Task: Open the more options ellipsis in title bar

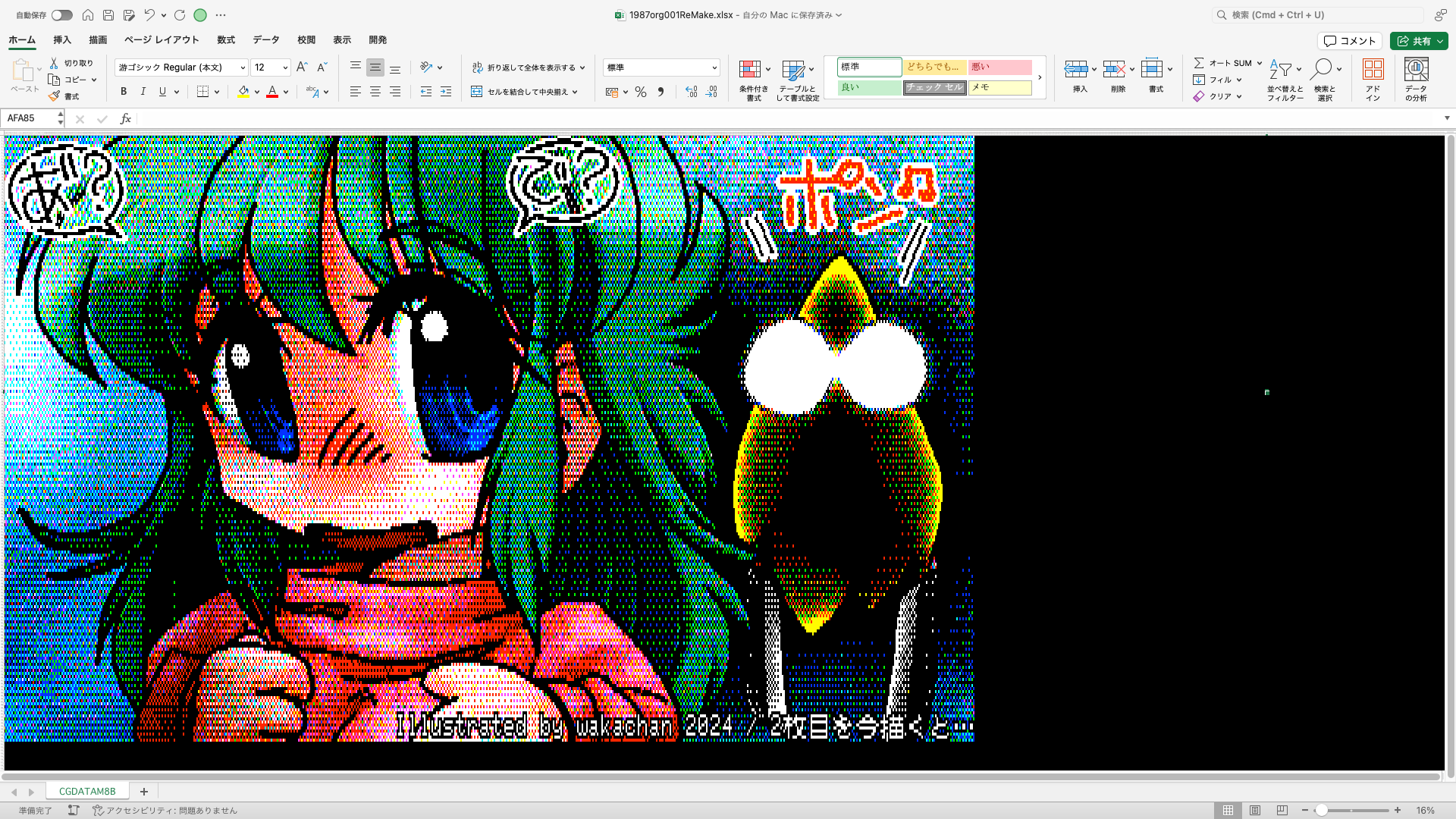Action: (221, 15)
